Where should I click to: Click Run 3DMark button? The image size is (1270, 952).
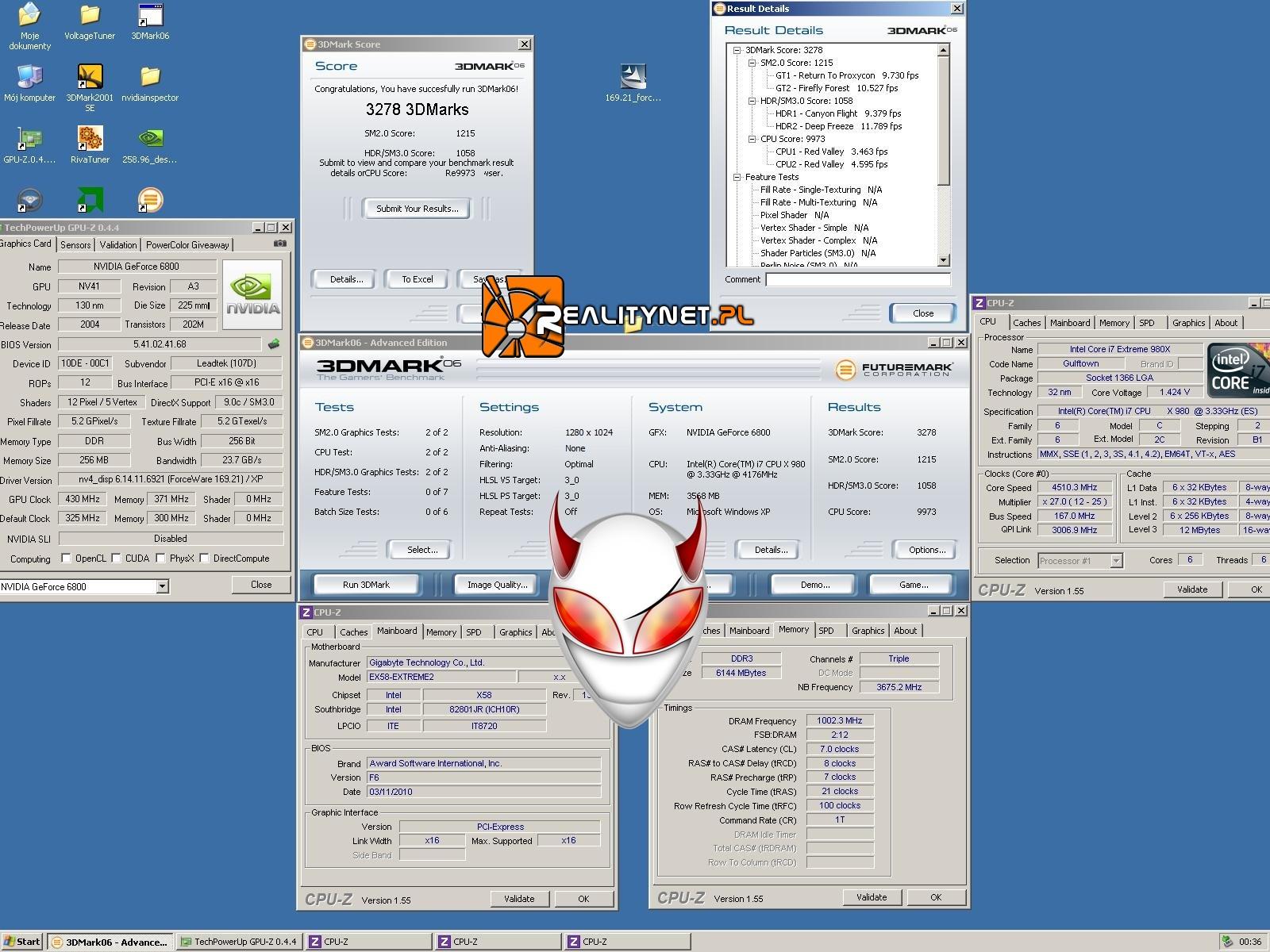click(366, 585)
